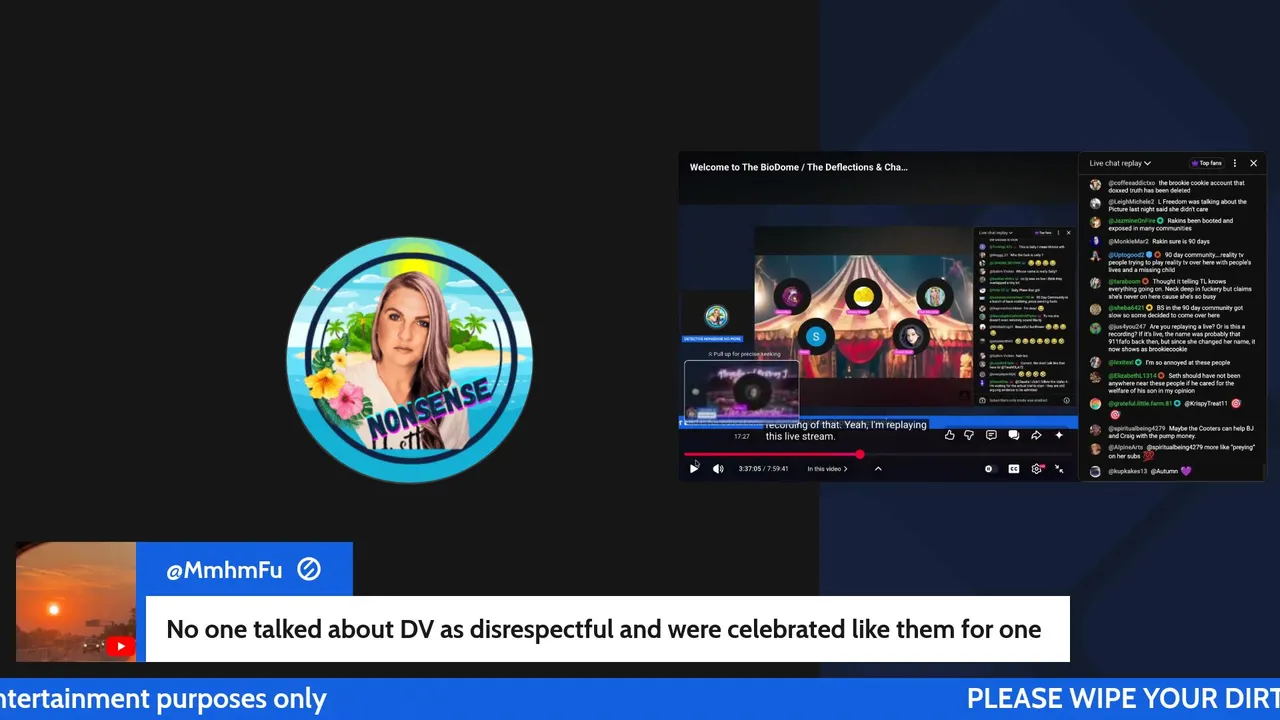Expand the 'In this video' chapters link
Viewport: 1280px width, 720px height.
[827, 468]
